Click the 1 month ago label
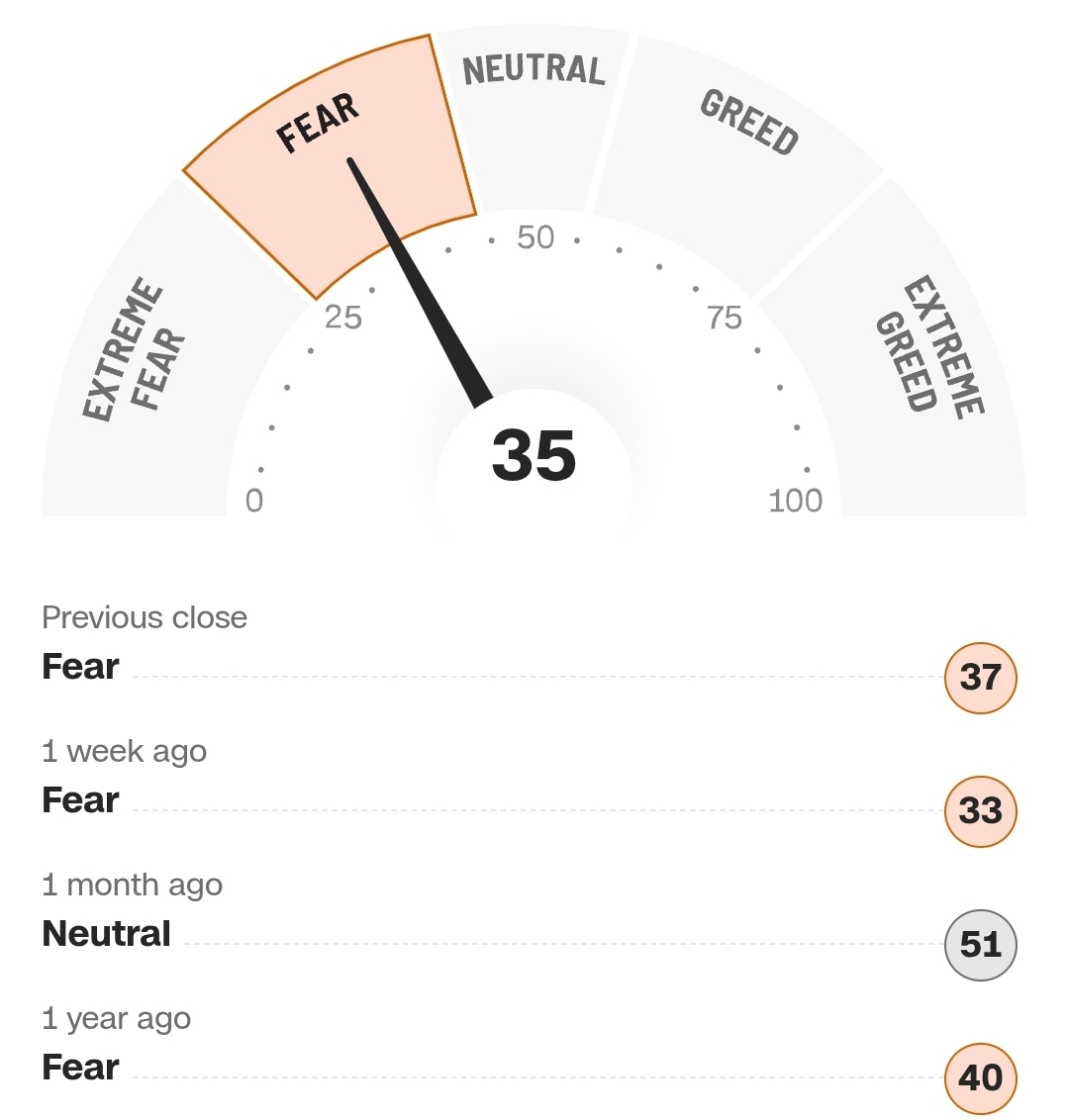The width and height of the screenshot is (1068, 1120). pyautogui.click(x=132, y=885)
